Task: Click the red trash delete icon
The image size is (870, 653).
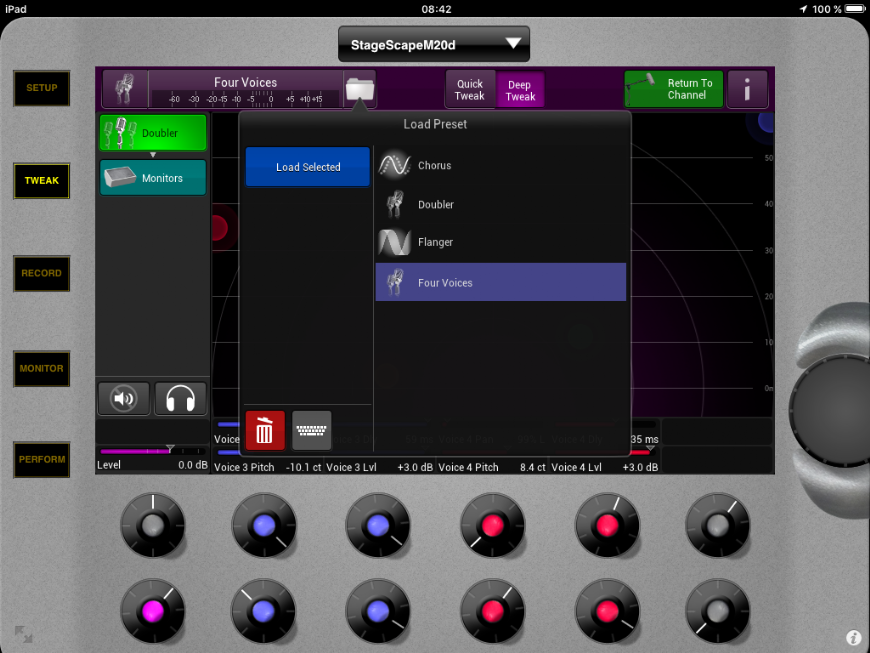Action: pos(265,431)
